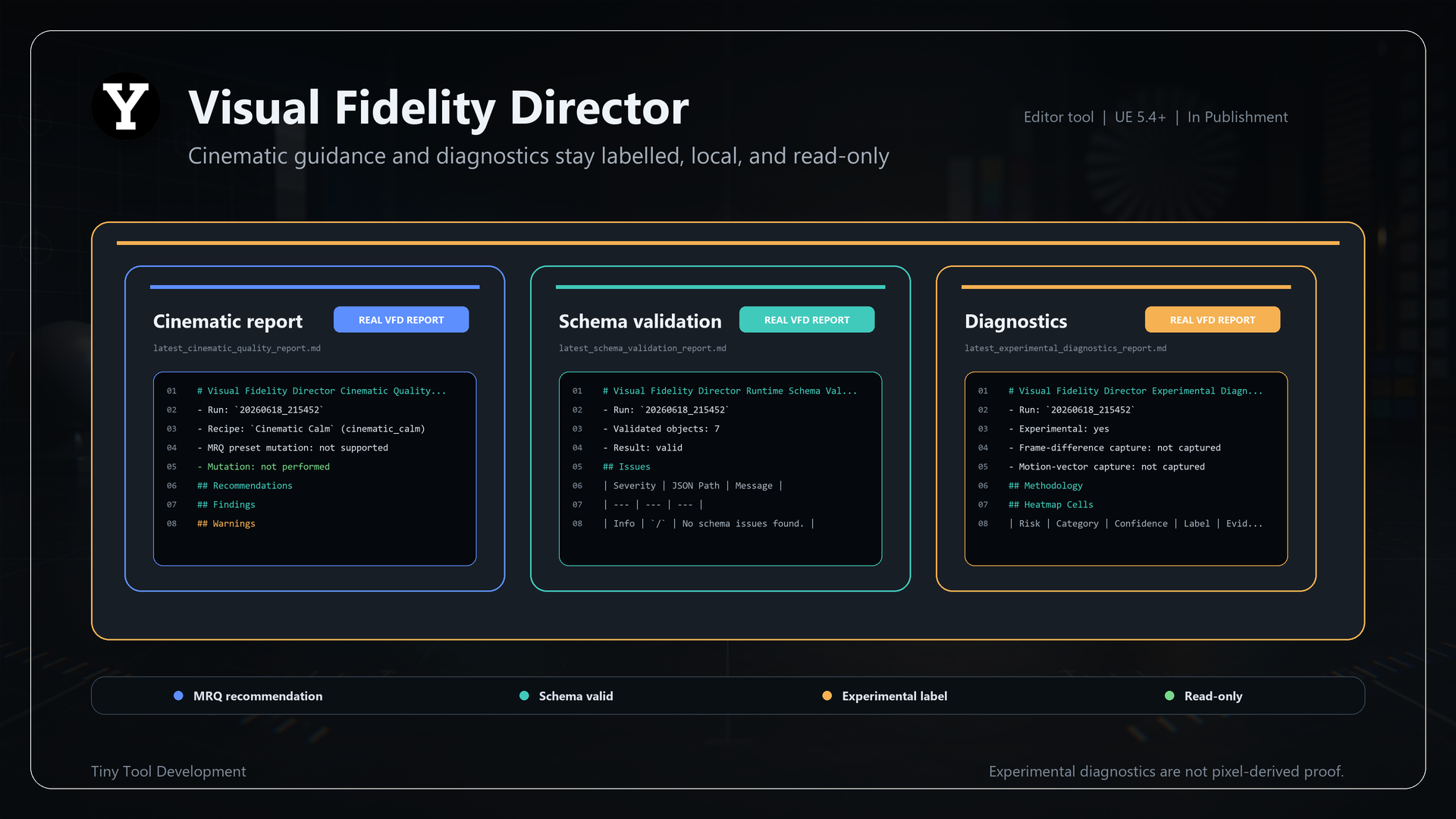Click 'Validated objects: 7' line

click(x=661, y=429)
